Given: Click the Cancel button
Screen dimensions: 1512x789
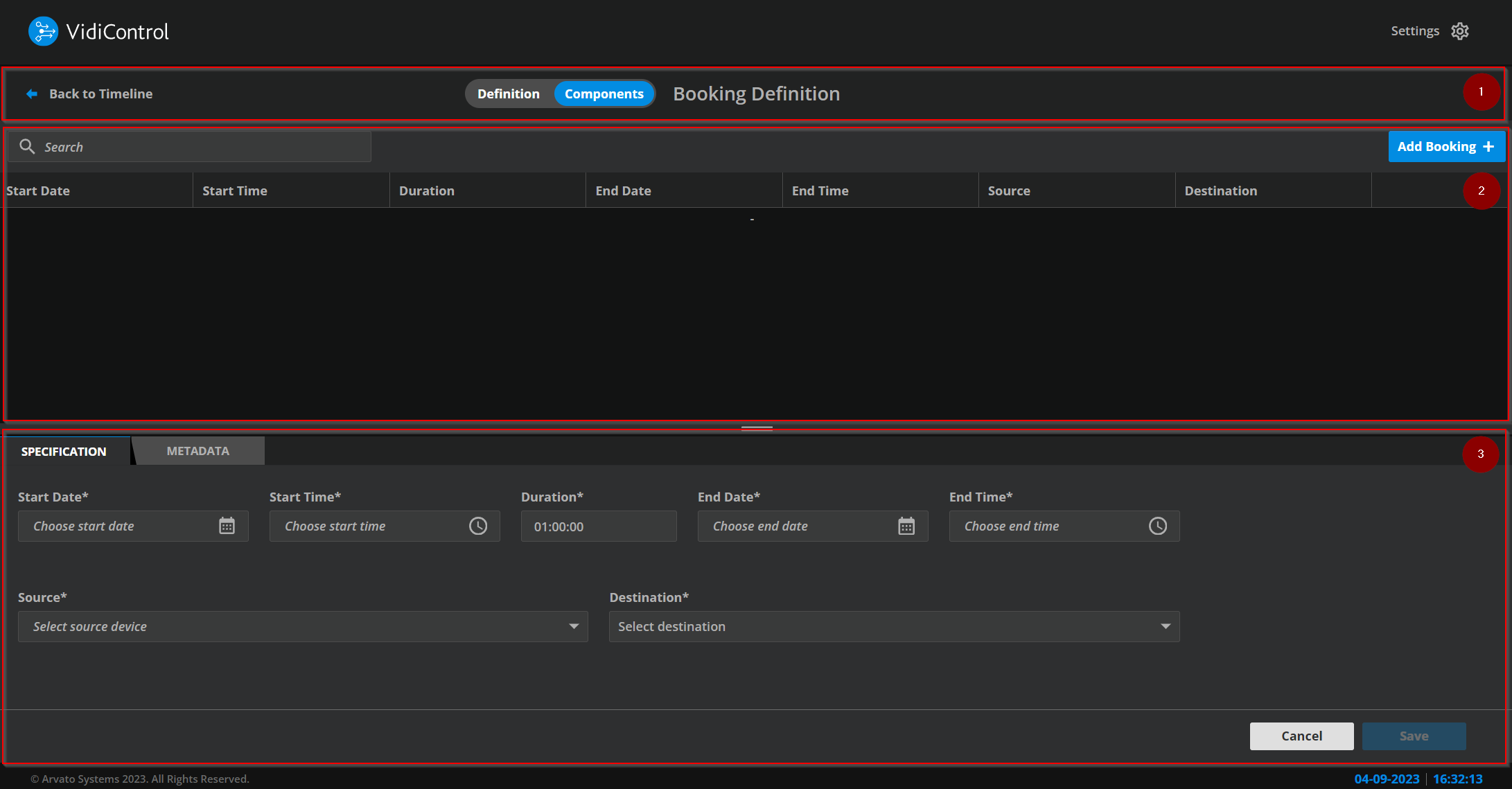Looking at the screenshot, I should tap(1301, 736).
